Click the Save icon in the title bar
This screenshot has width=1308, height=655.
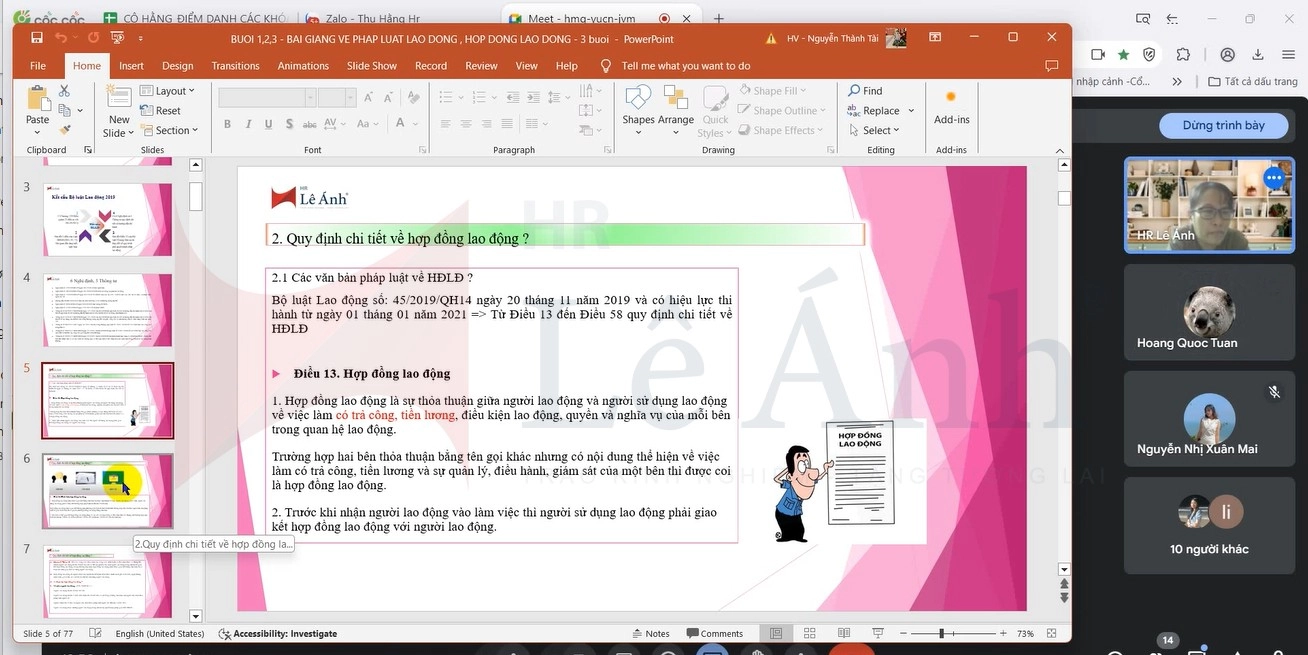tap(37, 38)
